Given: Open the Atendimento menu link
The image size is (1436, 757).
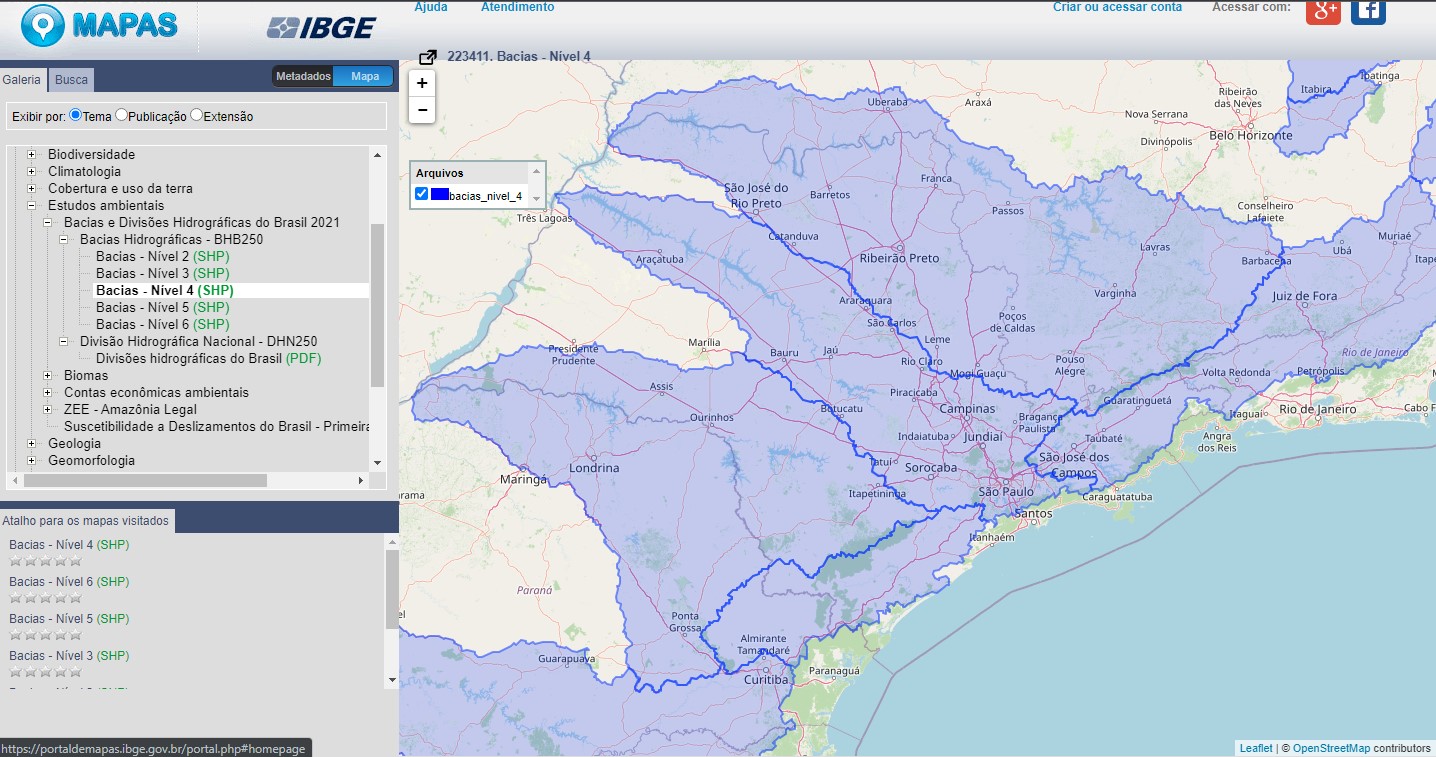Looking at the screenshot, I should pos(517,7).
